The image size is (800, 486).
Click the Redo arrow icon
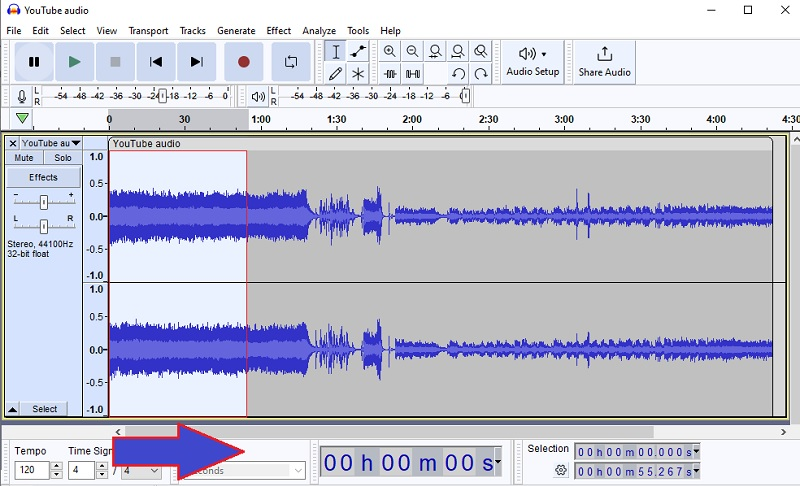click(x=480, y=74)
